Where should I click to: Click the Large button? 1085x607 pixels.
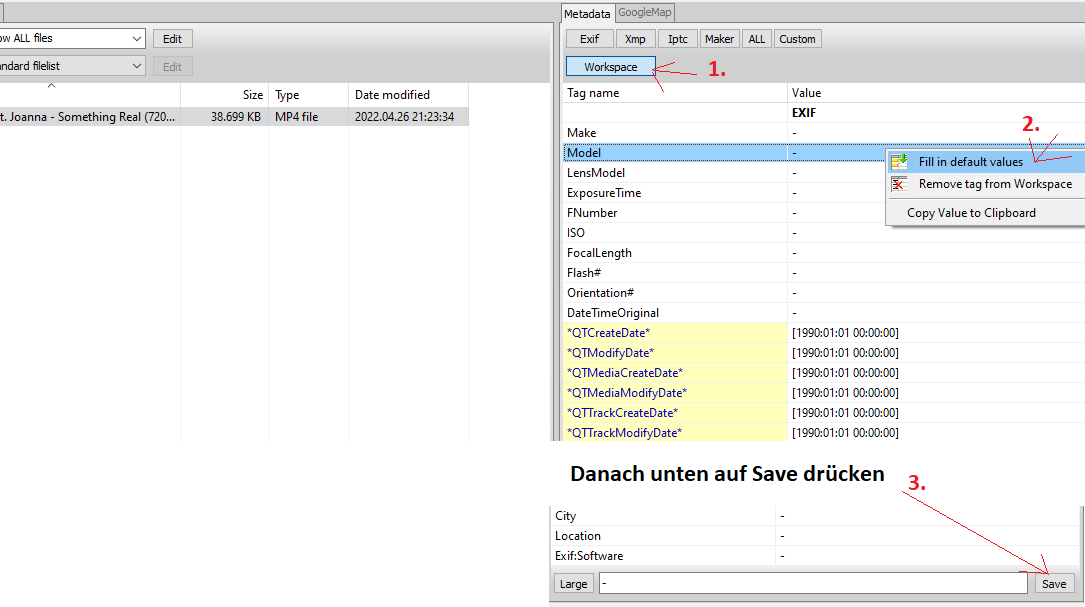[x=574, y=584]
